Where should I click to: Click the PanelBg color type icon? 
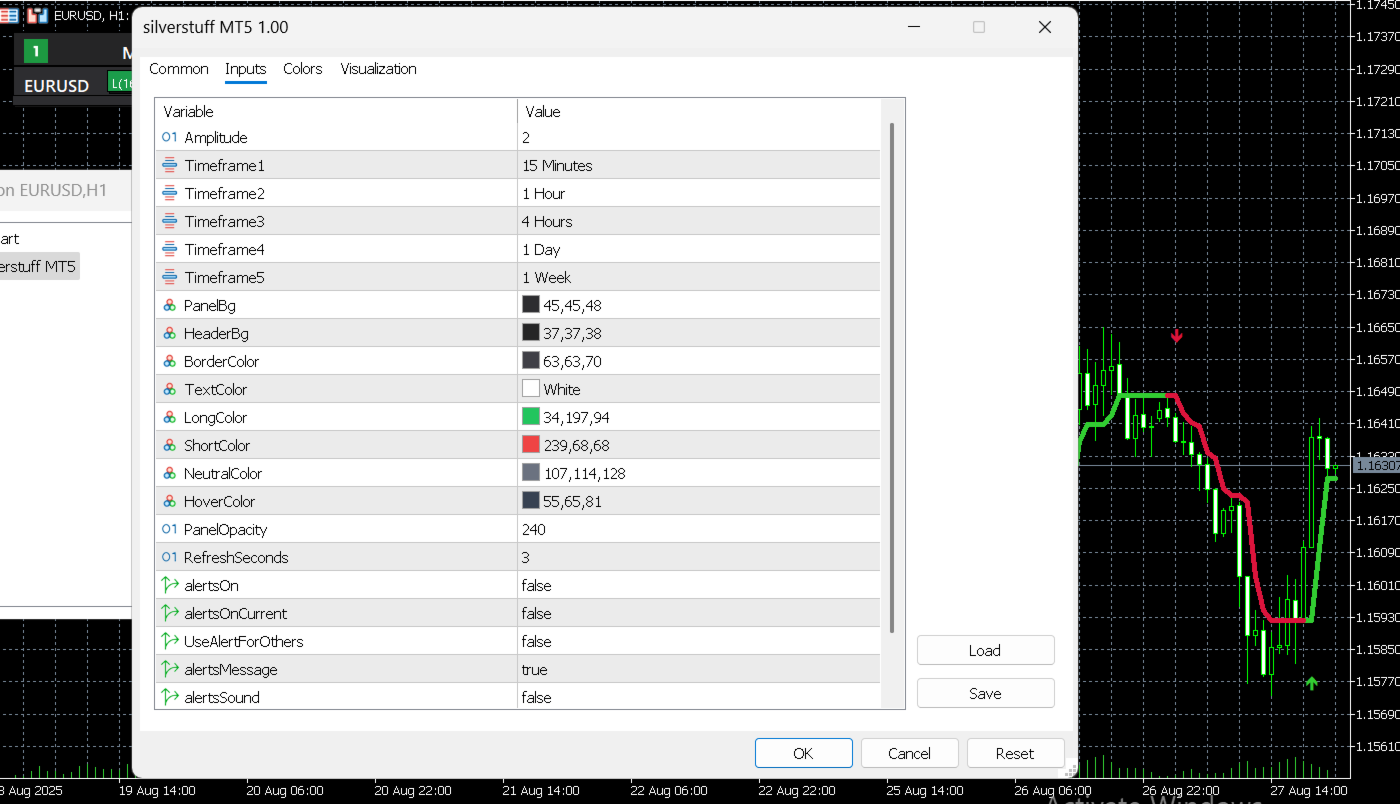tap(169, 305)
